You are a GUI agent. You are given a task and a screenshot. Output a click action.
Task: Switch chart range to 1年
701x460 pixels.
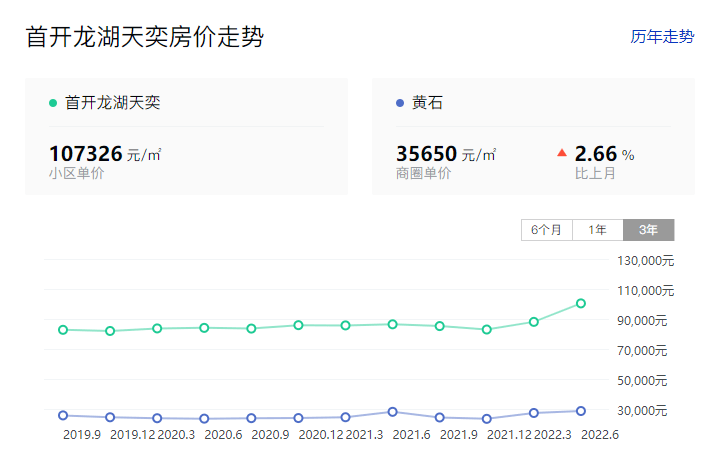[598, 230]
